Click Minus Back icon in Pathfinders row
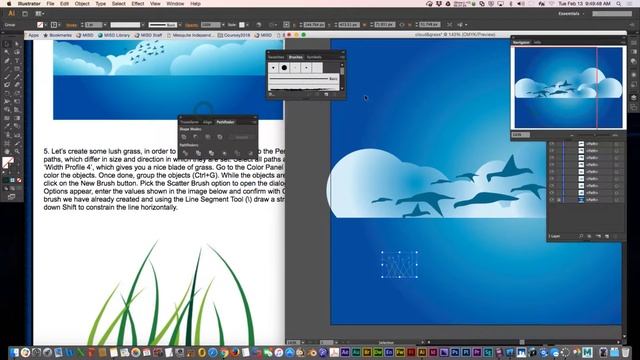640x360 pixels. point(250,153)
